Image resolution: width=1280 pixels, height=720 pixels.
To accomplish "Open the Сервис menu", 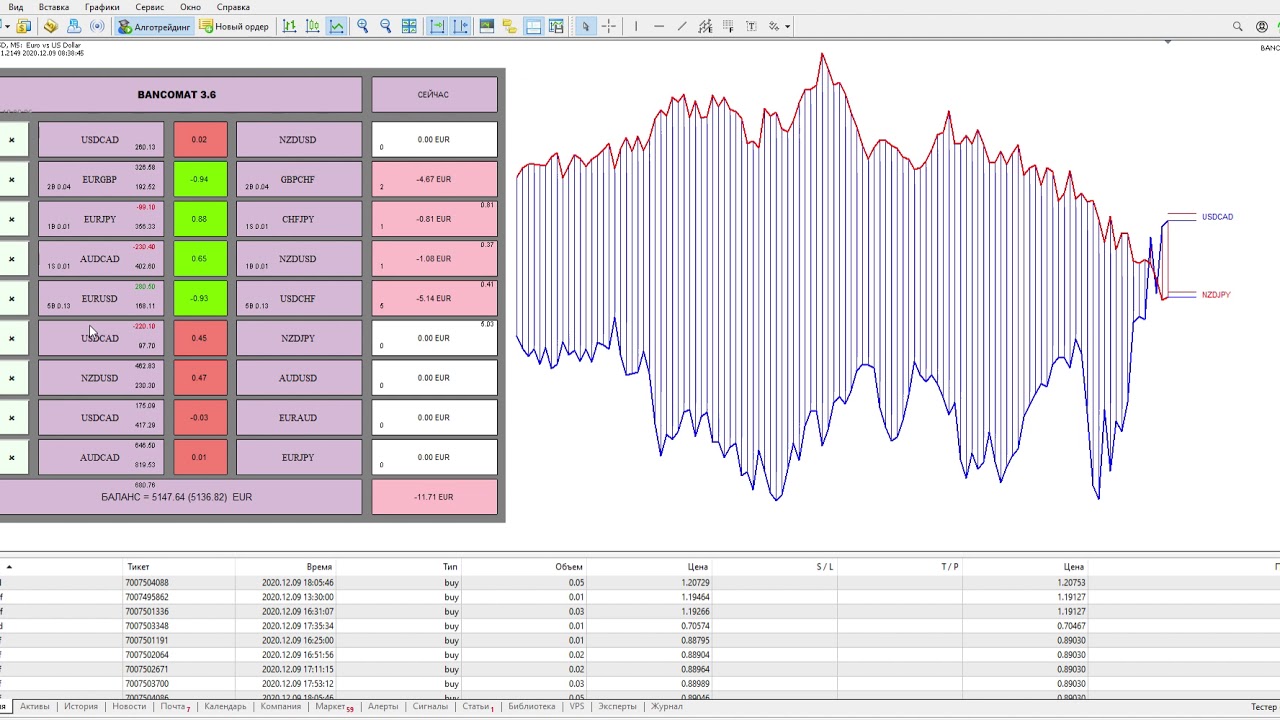I will pyautogui.click(x=149, y=7).
